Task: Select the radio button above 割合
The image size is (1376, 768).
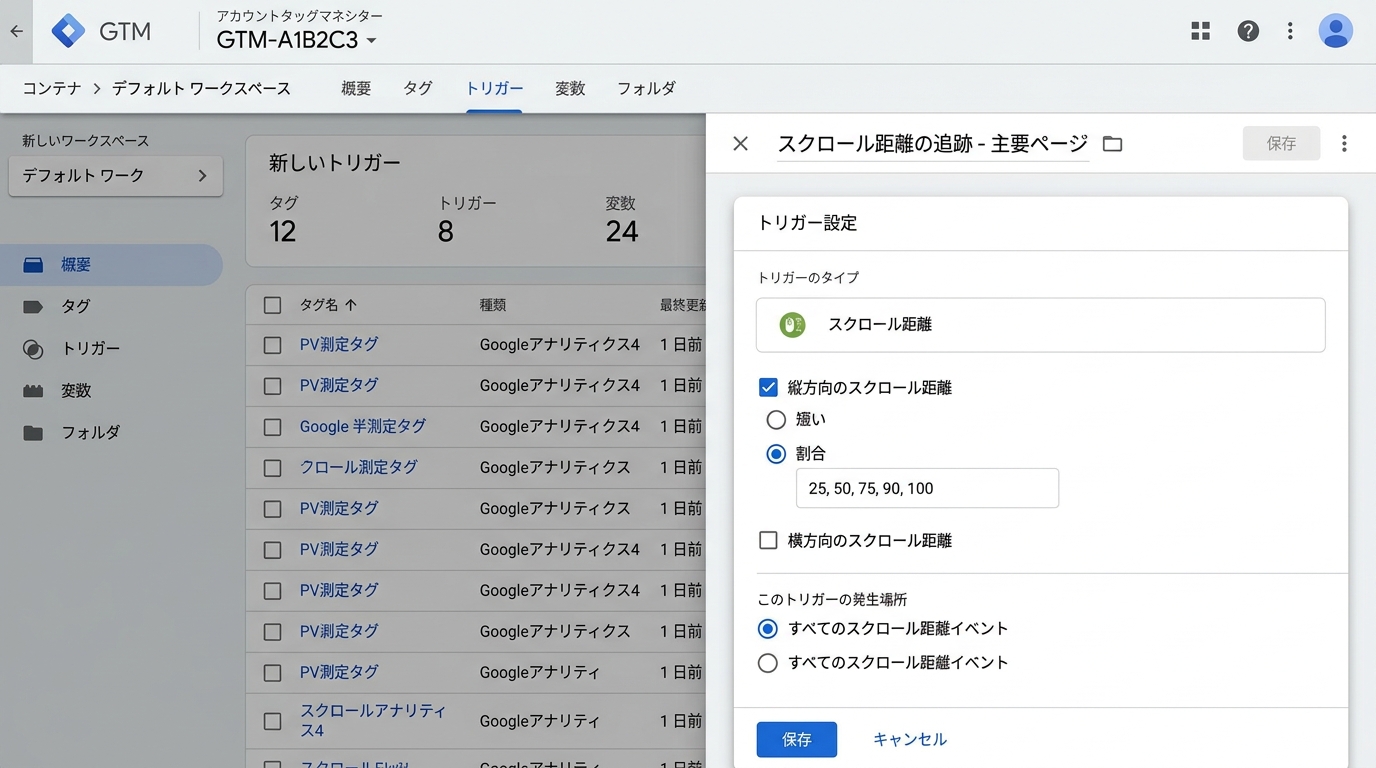Action: [776, 420]
